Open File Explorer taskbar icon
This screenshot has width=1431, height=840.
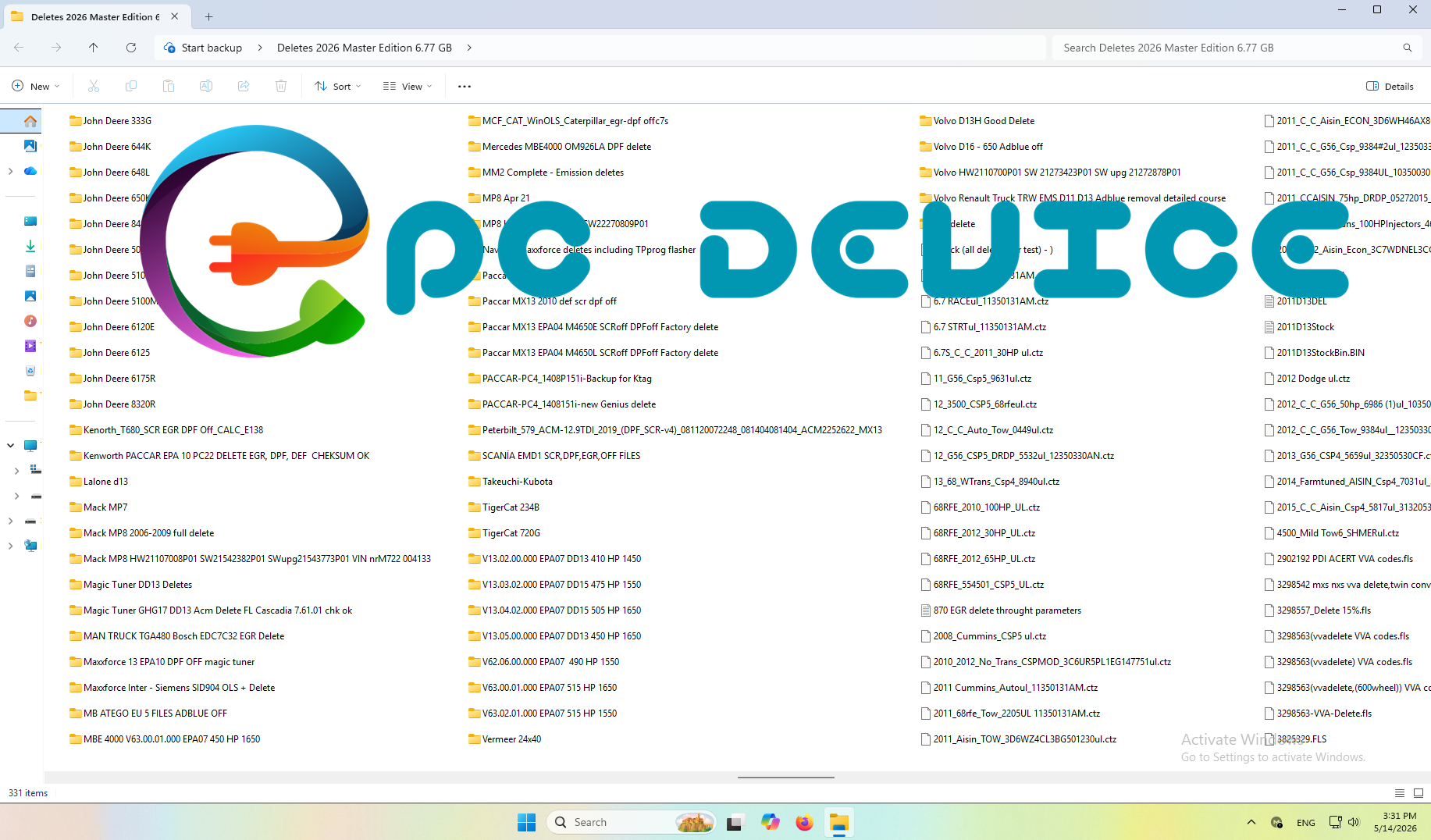(x=839, y=822)
